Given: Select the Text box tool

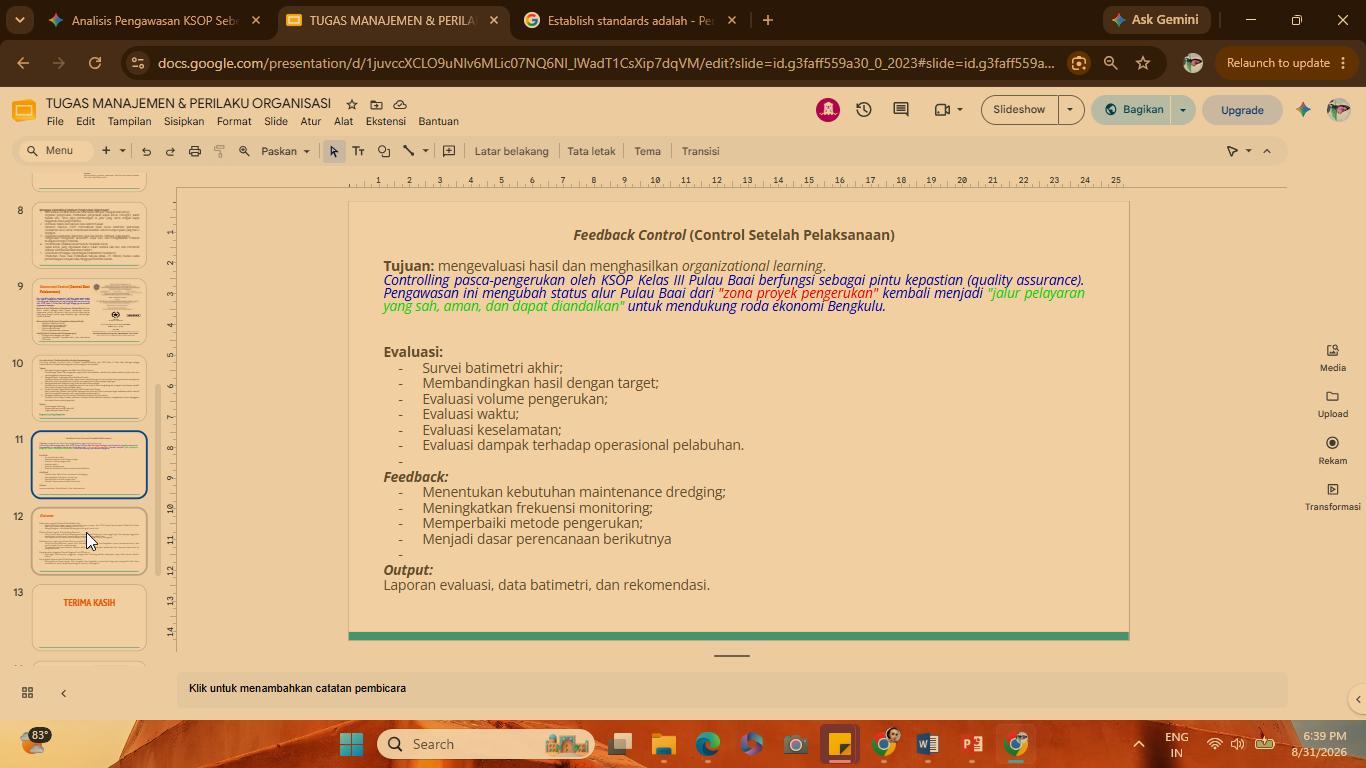Looking at the screenshot, I should [358, 151].
